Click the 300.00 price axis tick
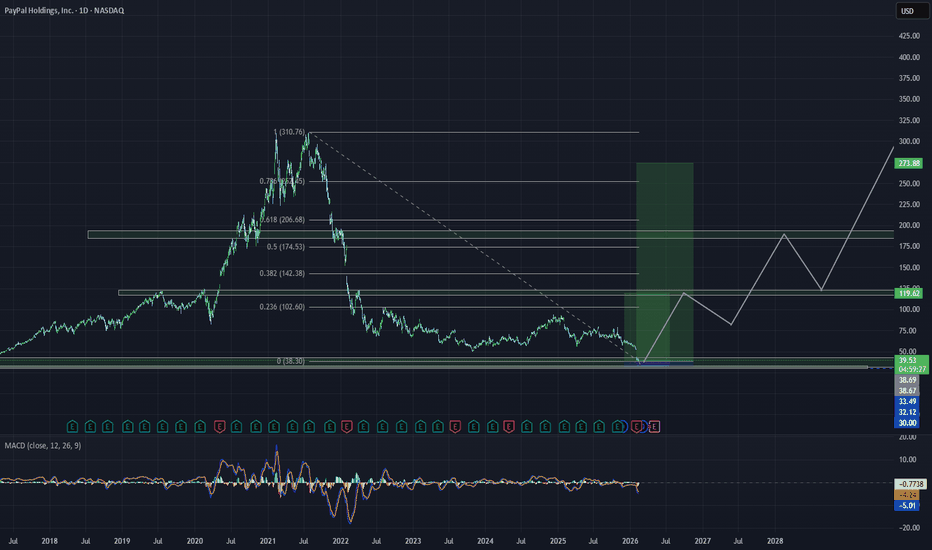932x550 pixels. [909, 142]
